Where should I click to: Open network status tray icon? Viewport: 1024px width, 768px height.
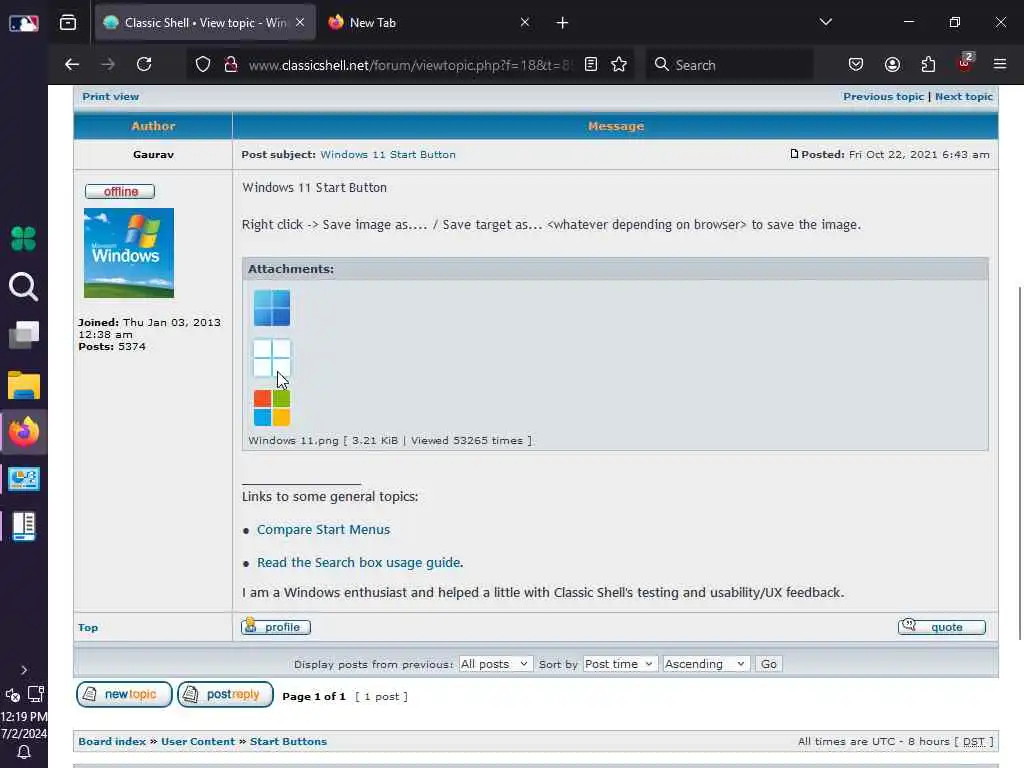(x=36, y=694)
